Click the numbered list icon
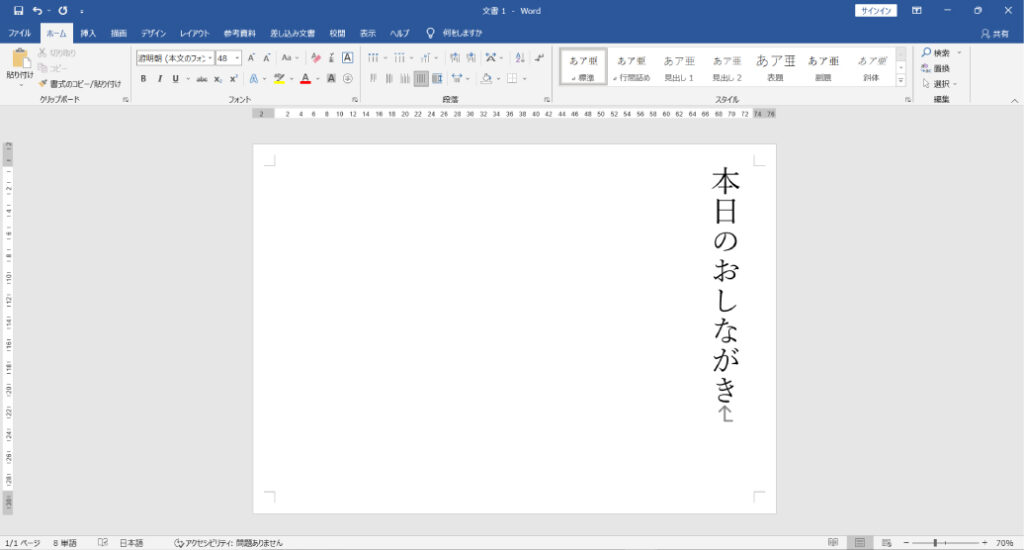This screenshot has width=1024, height=550. tap(399, 57)
